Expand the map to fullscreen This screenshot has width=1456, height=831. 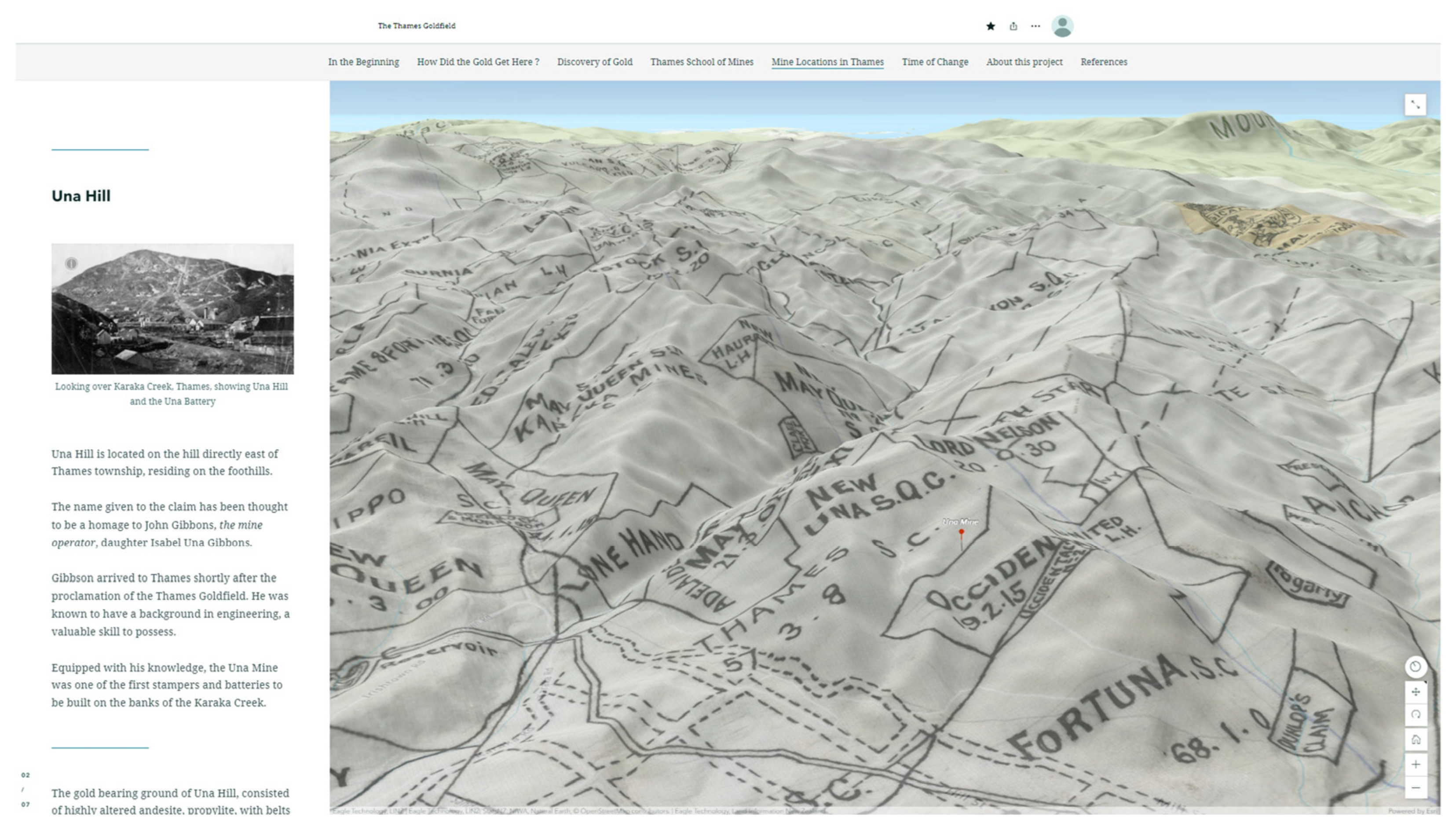pyautogui.click(x=1415, y=105)
